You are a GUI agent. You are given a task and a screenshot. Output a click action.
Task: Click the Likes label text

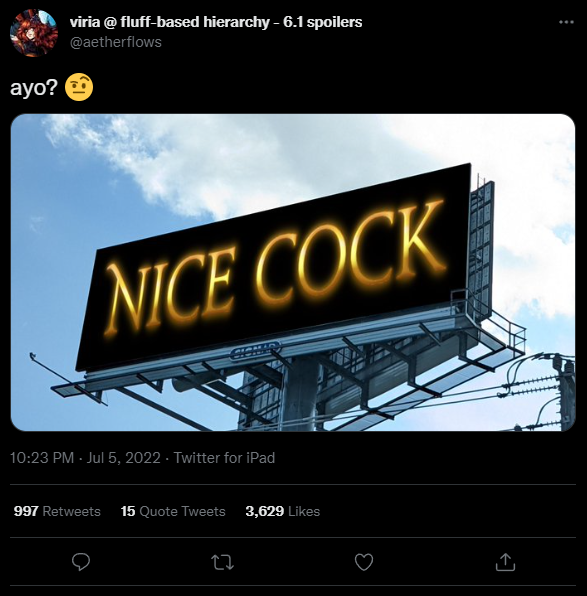pyautogui.click(x=304, y=511)
